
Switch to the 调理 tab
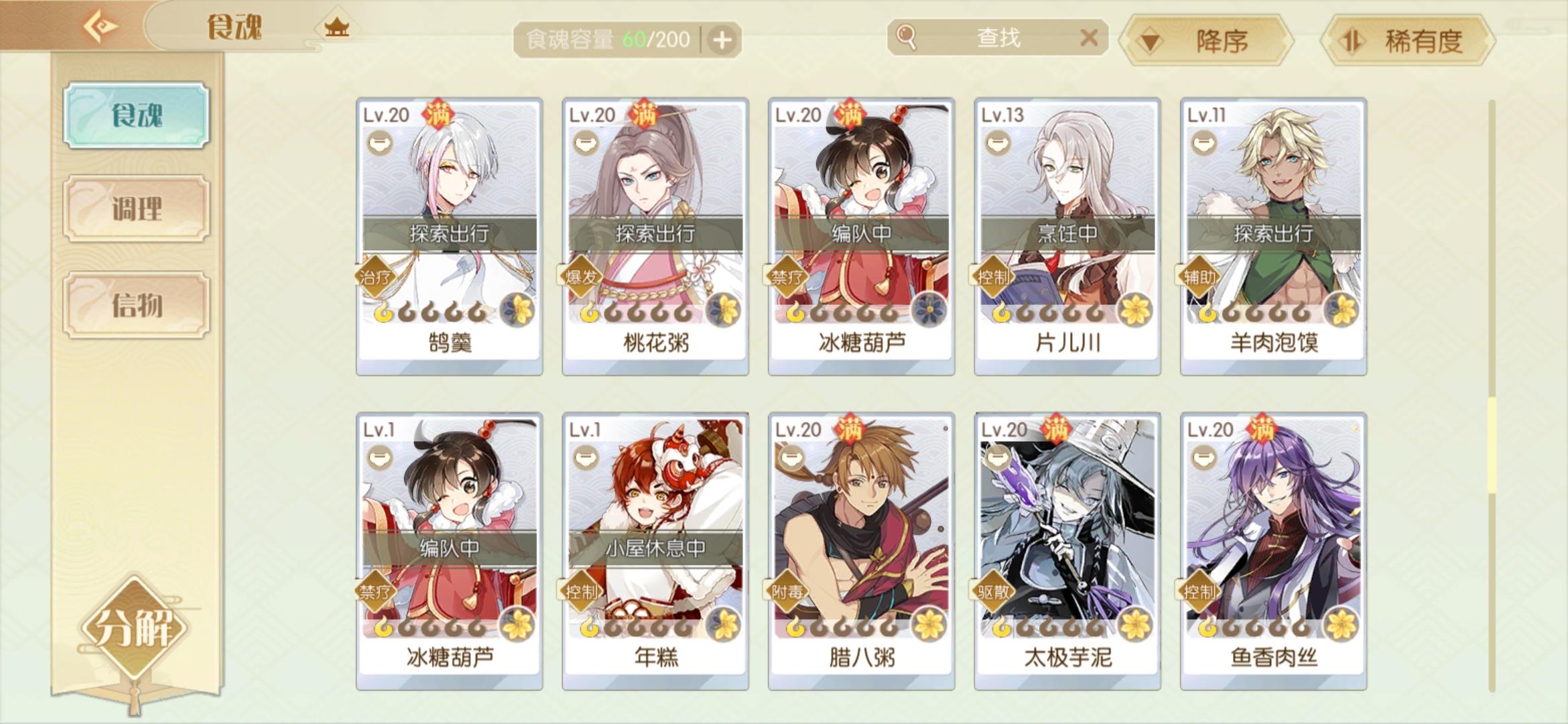[x=137, y=208]
